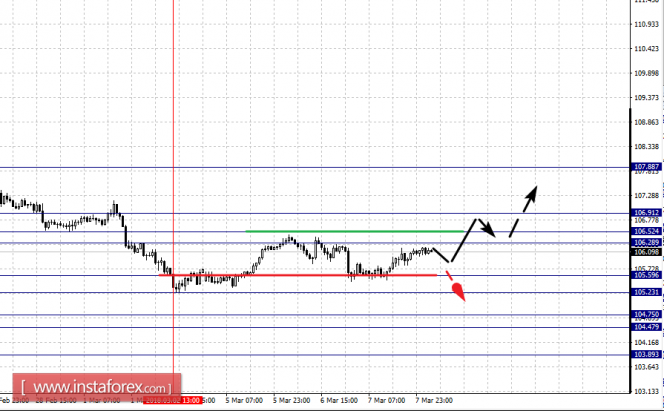Click the 7 Mar 23:00 time label
The image size is (664, 411).
[x=434, y=400]
